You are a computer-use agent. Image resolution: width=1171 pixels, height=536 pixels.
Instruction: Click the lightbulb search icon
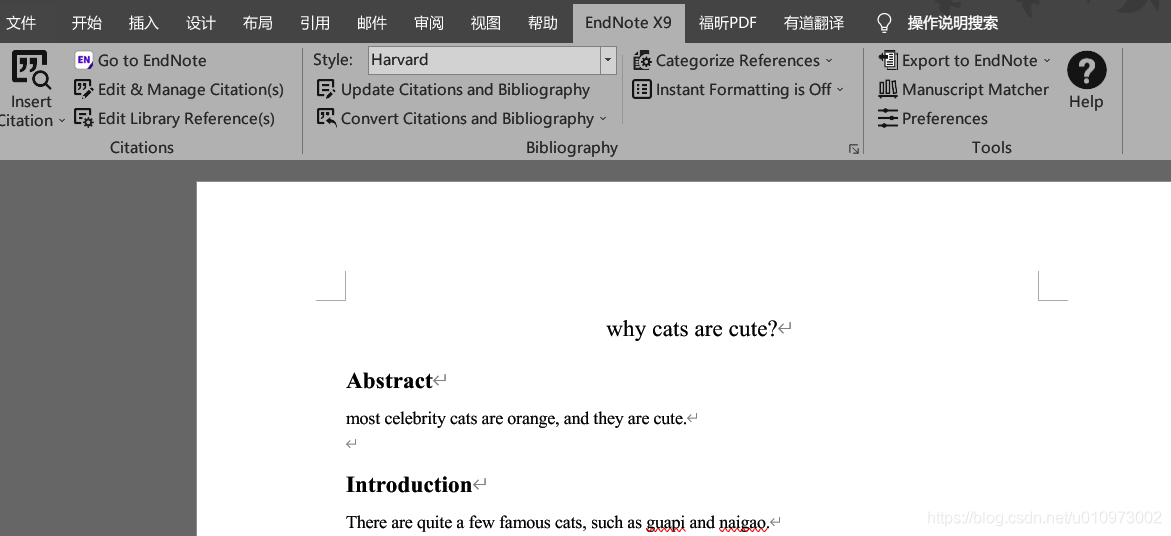click(884, 23)
